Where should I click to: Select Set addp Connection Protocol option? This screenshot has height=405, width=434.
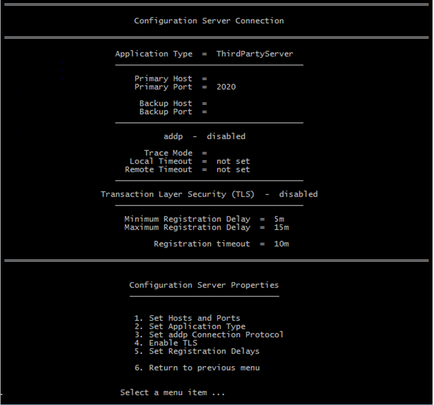(209, 335)
